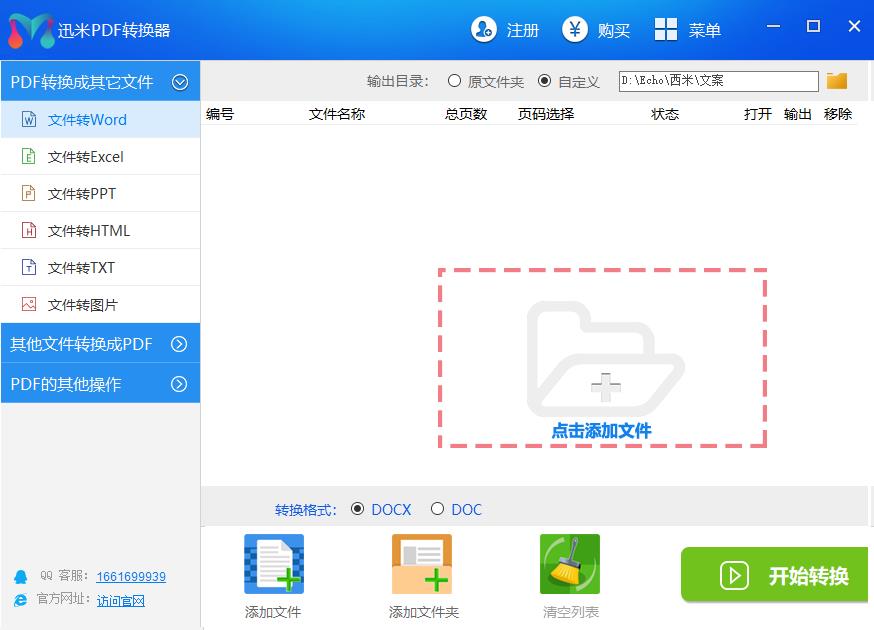The height and width of the screenshot is (630, 874).
Task: Open the menu (菜单) grid icon
Action: [x=666, y=30]
